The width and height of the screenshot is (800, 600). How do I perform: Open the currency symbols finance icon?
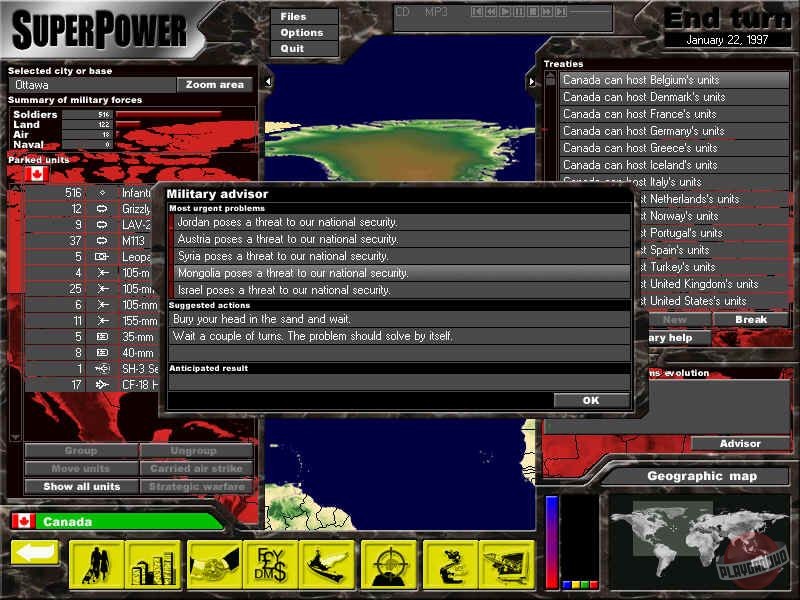(271, 564)
